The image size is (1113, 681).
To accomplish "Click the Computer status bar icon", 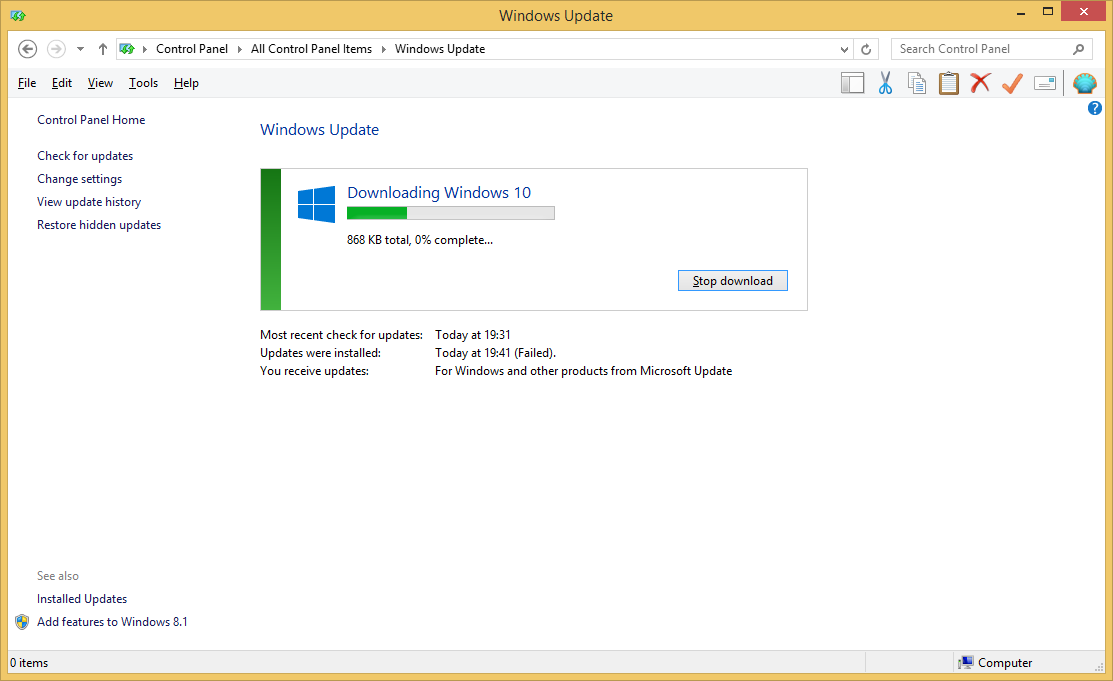I will (x=965, y=663).
